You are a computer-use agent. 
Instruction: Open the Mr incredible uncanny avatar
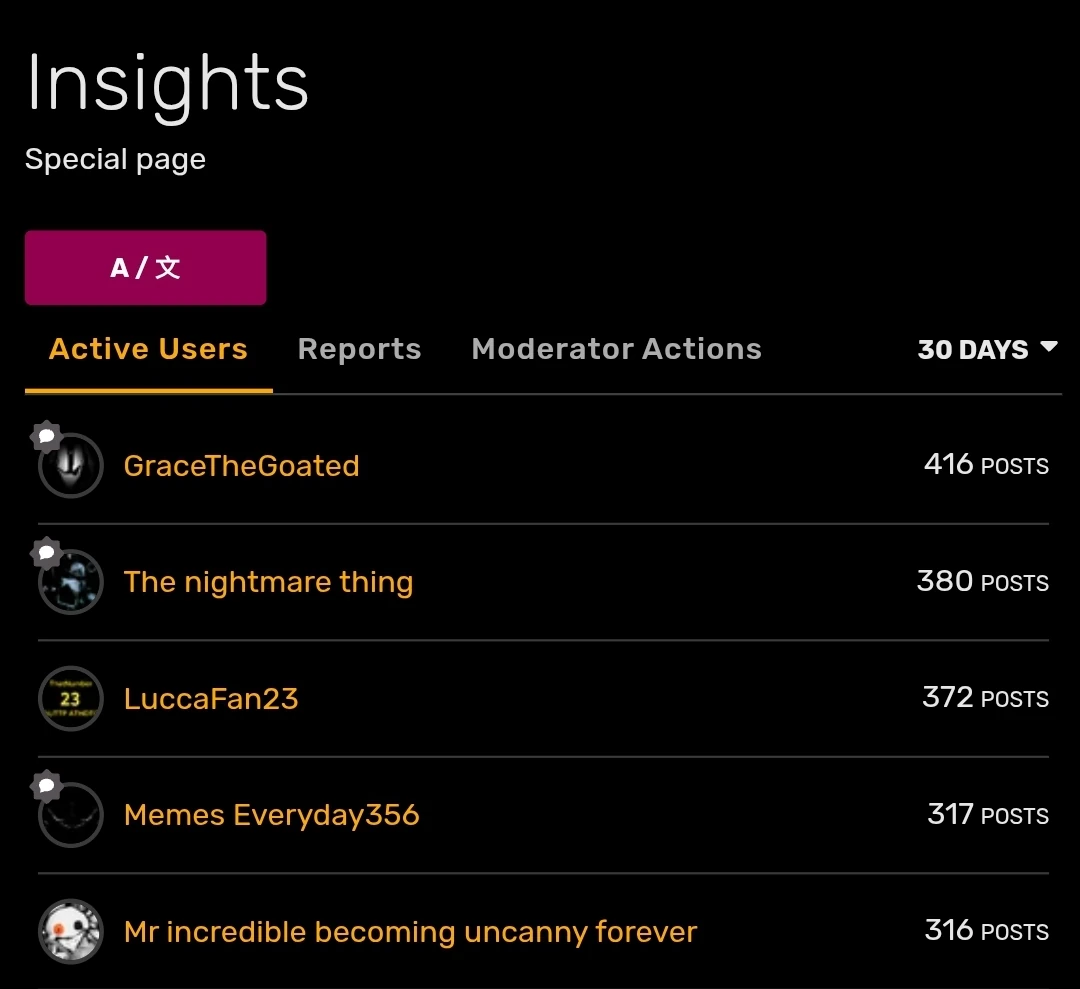point(71,932)
